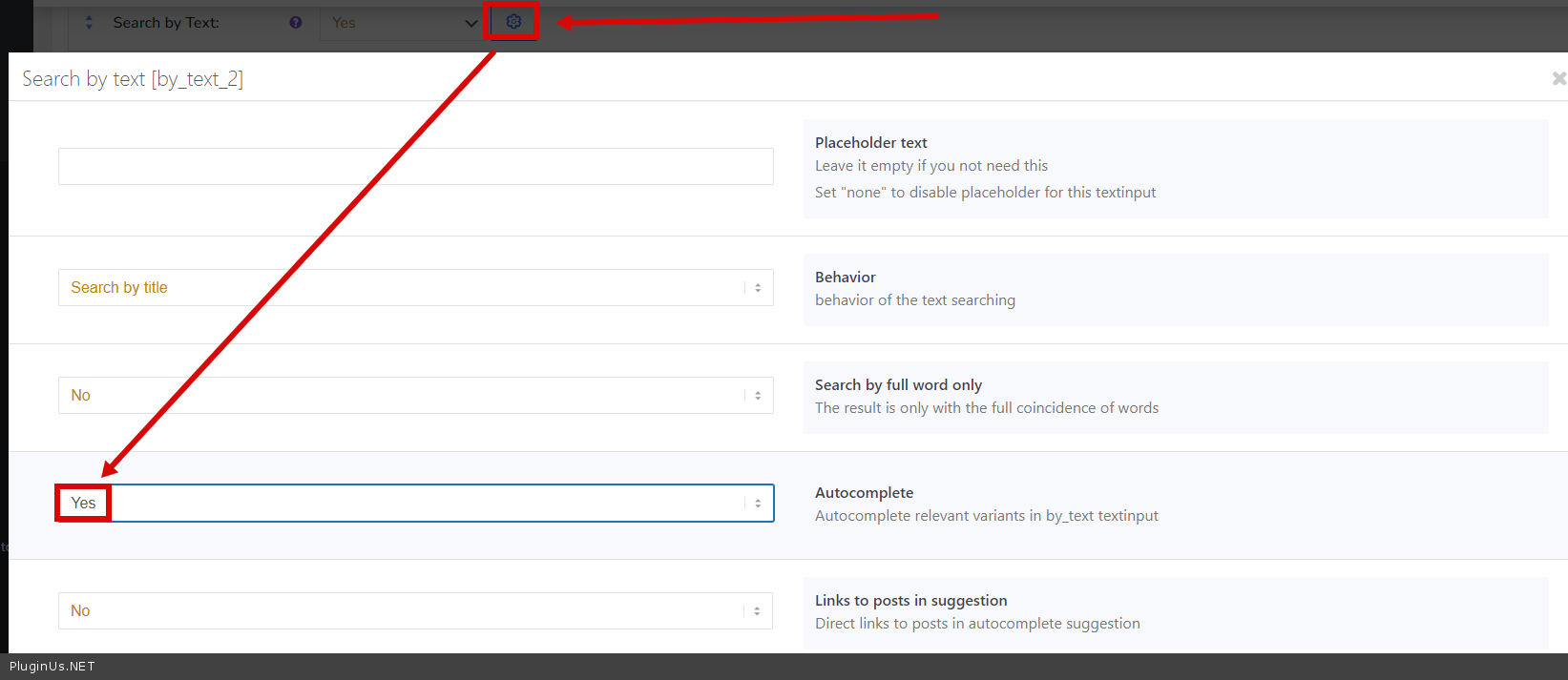Image resolution: width=1568 pixels, height=680 pixels.
Task: Click the 'Search by Text:' row label
Action: [166, 22]
